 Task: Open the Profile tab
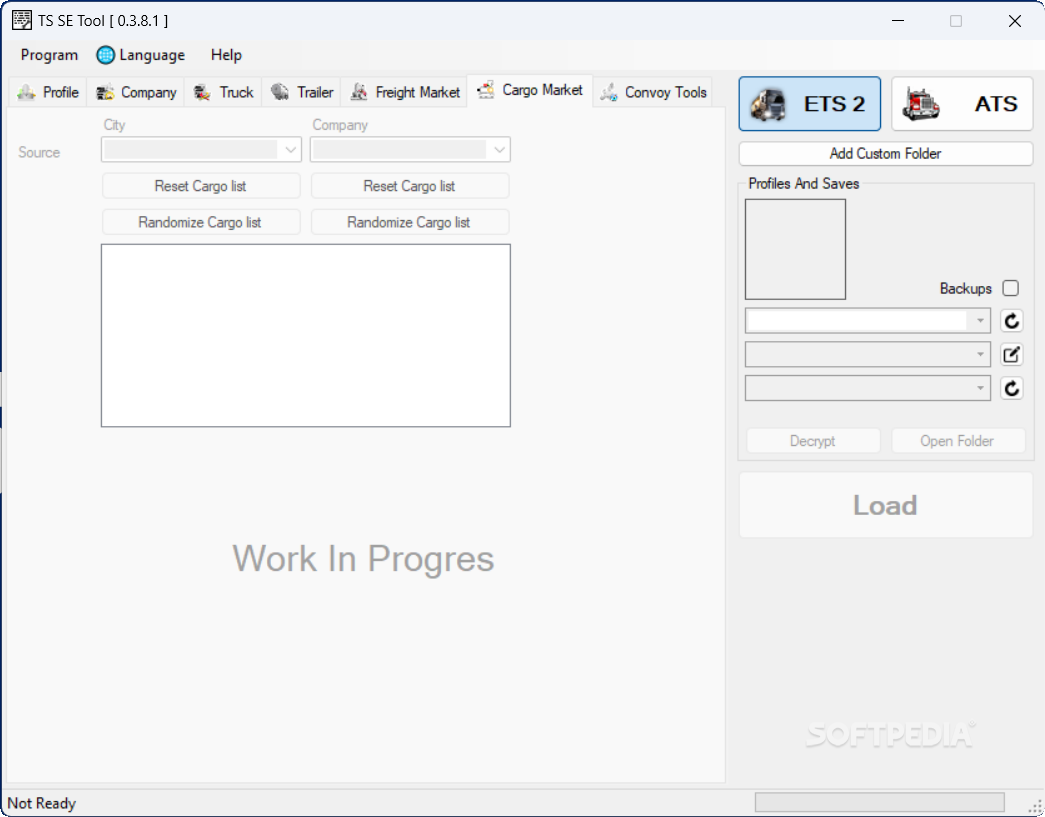[x=48, y=92]
